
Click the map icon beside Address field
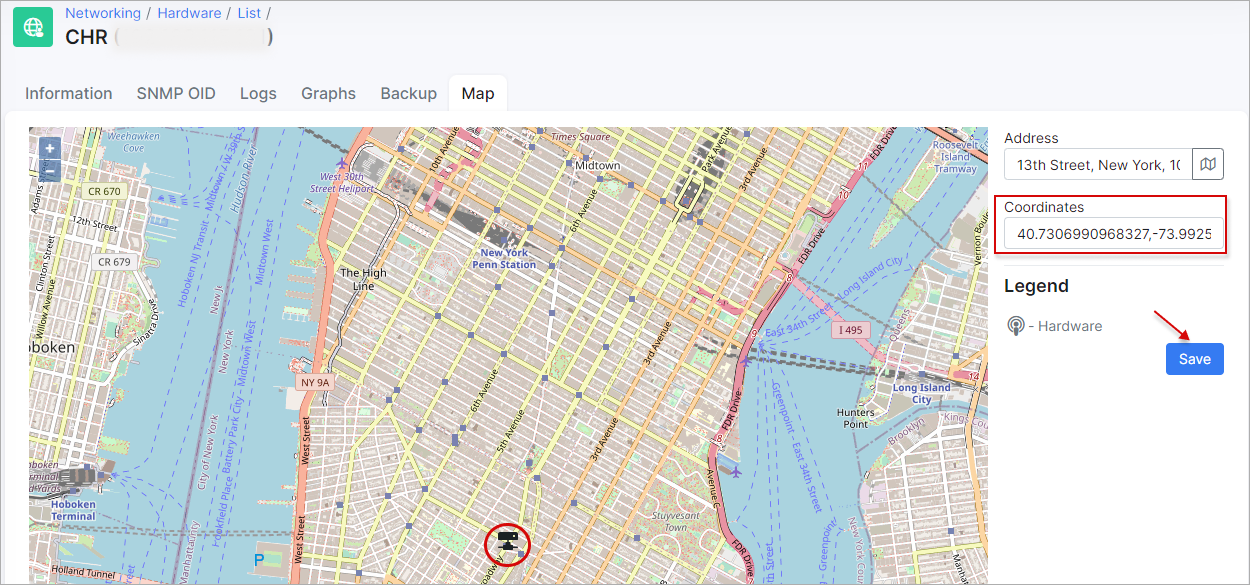(1208, 164)
